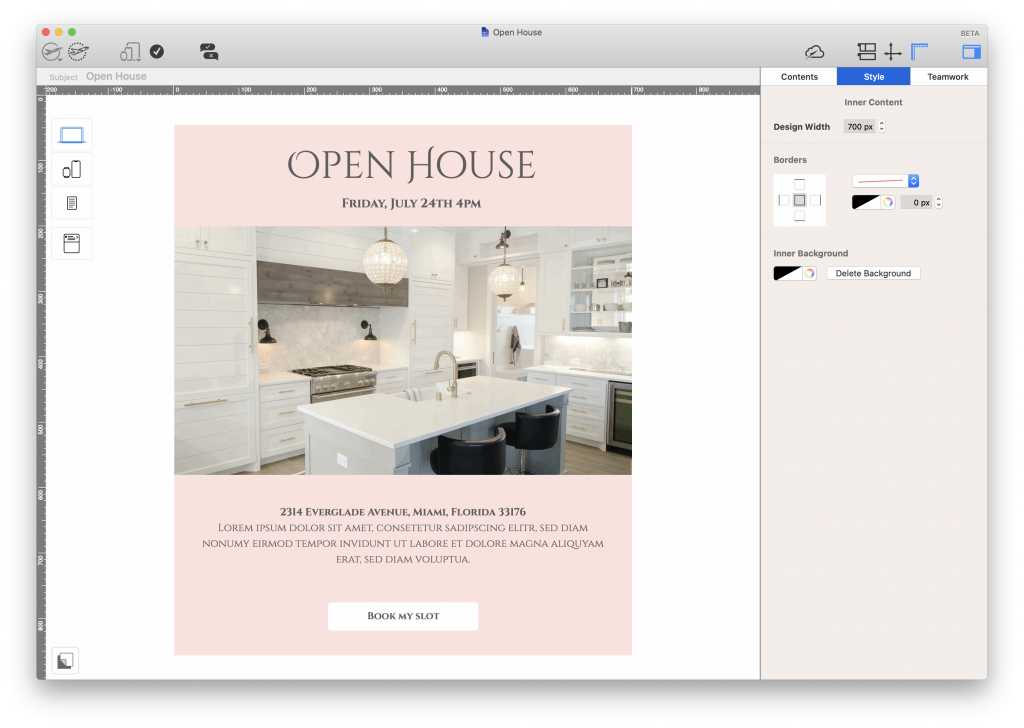The height and width of the screenshot is (728, 1024).
Task: Toggle the left border selector box
Action: [784, 200]
